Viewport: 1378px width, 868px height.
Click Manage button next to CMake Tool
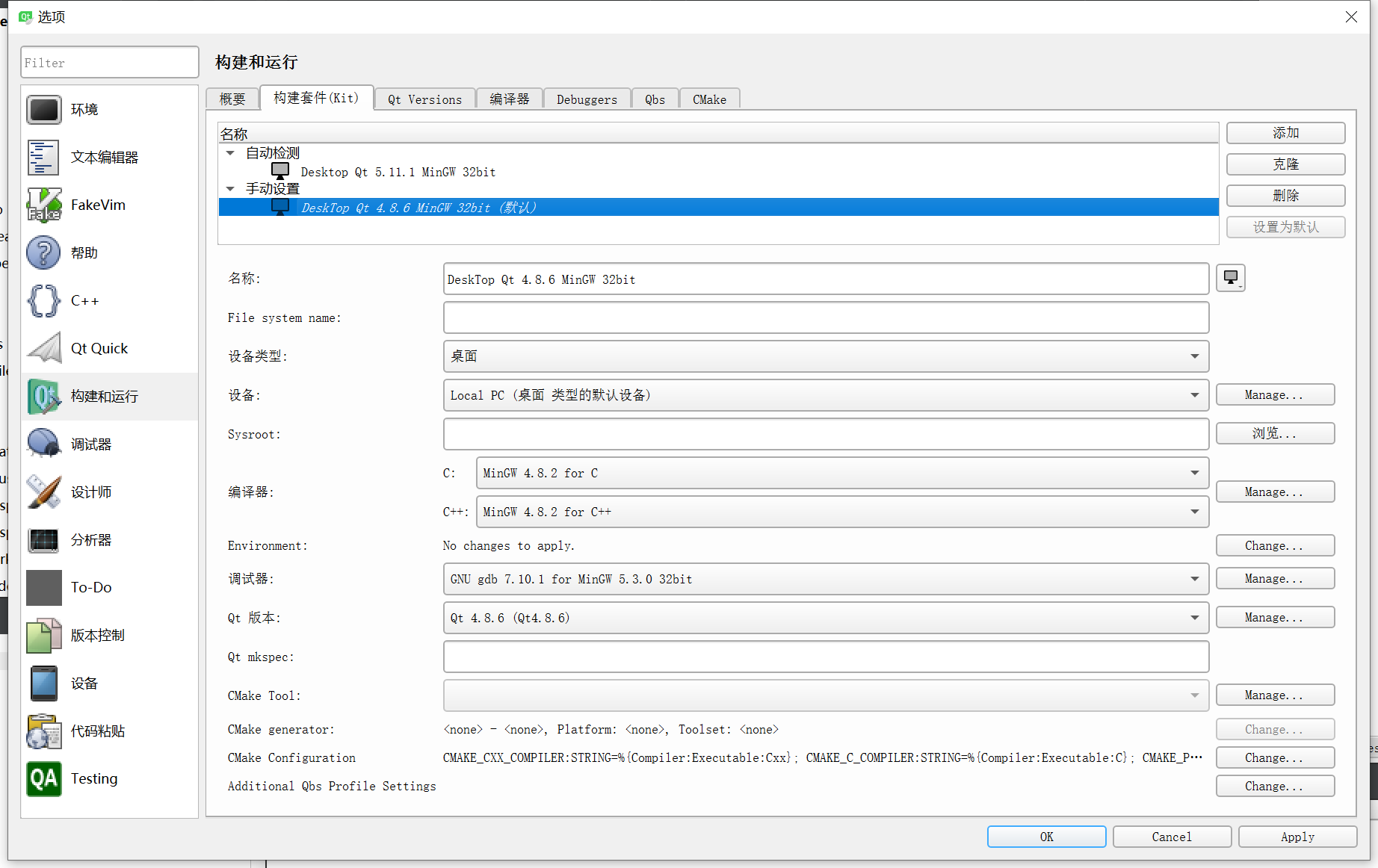[x=1275, y=695]
